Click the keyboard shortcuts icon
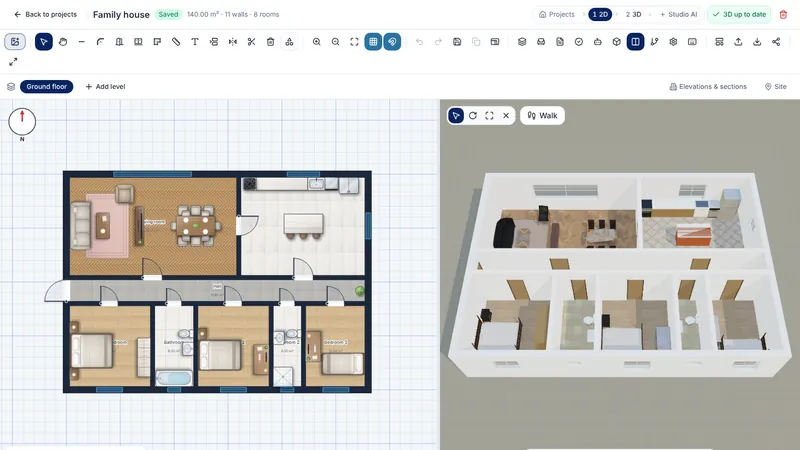This screenshot has width=800, height=450. [x=692, y=42]
